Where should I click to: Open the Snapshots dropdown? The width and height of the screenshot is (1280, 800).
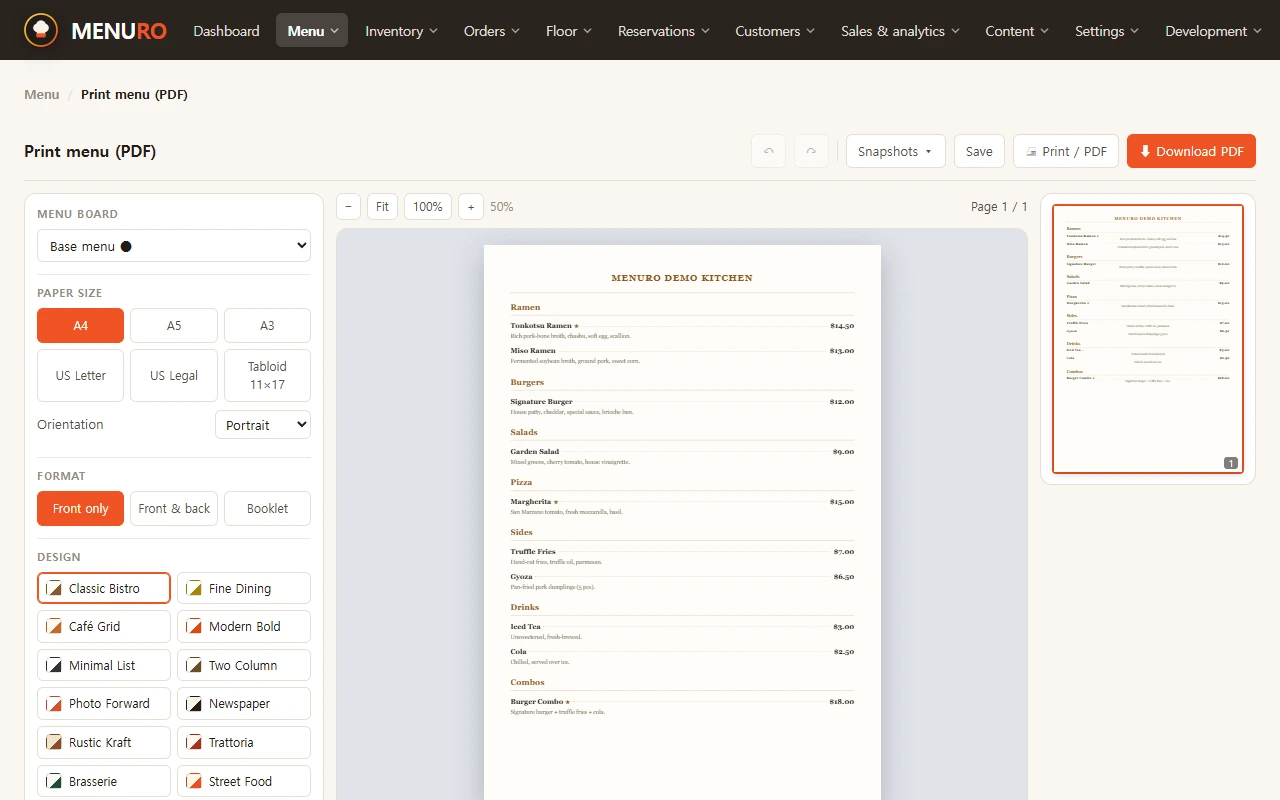(x=895, y=151)
